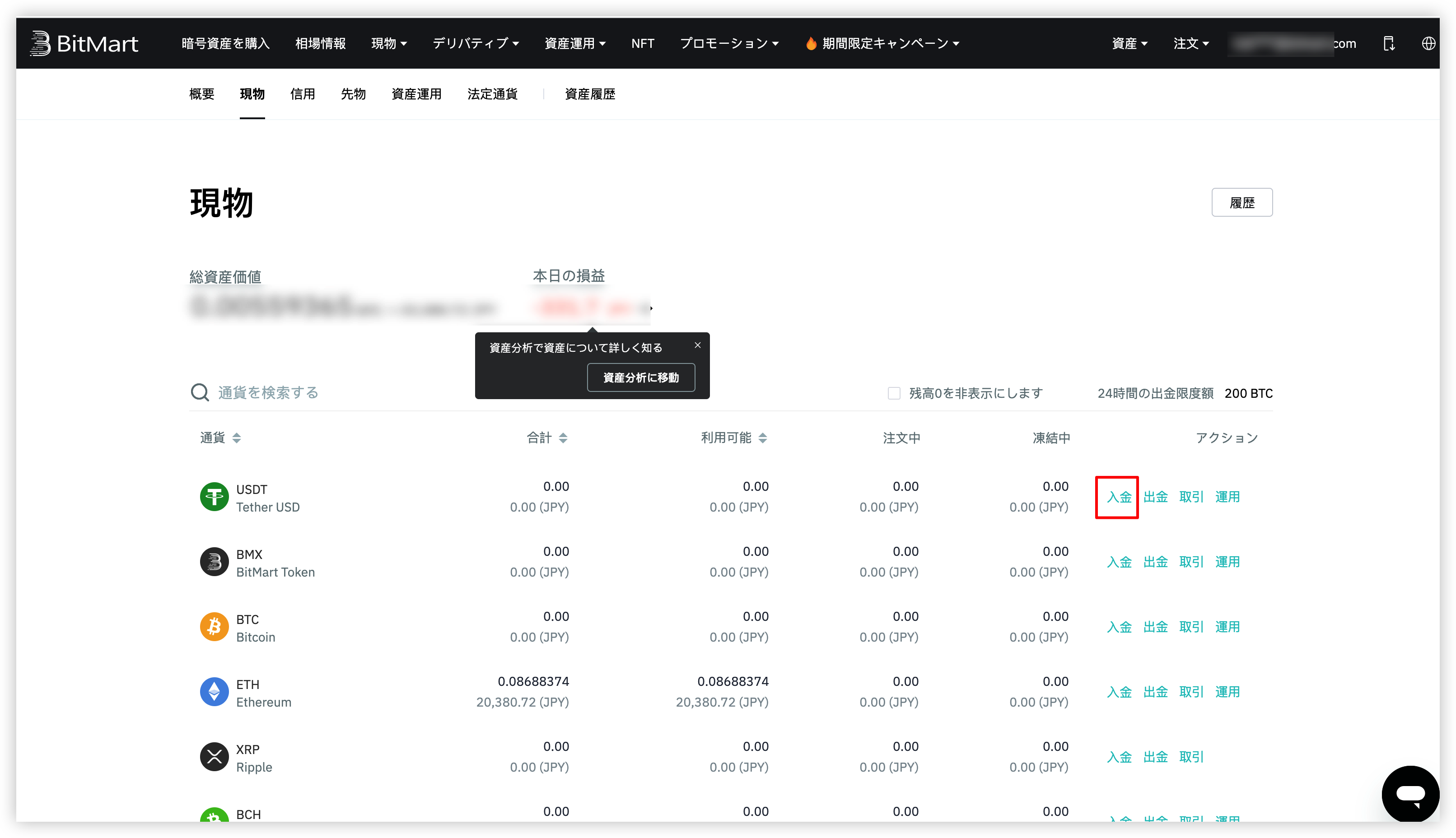
Task: Switch to the 法定通貨 tab
Action: (493, 94)
